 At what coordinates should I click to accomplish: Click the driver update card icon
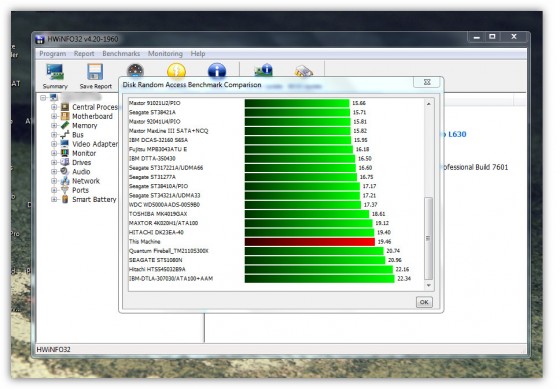pos(264,70)
